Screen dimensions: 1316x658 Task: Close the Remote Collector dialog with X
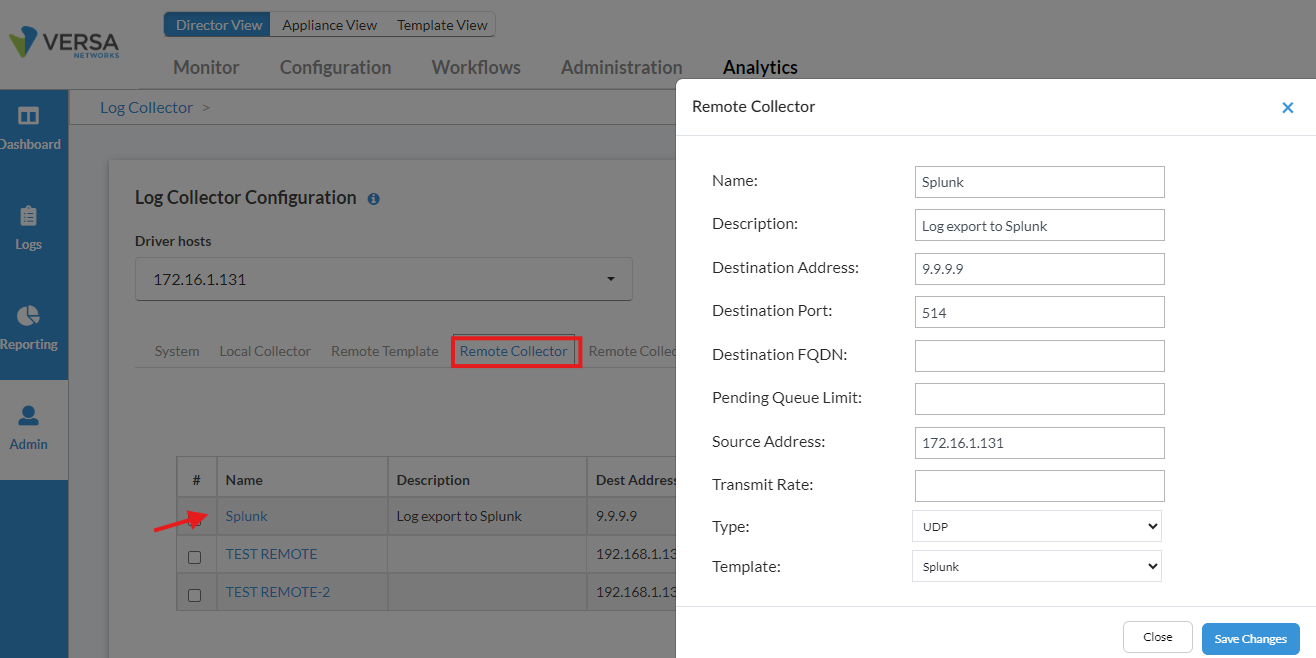pyautogui.click(x=1288, y=108)
